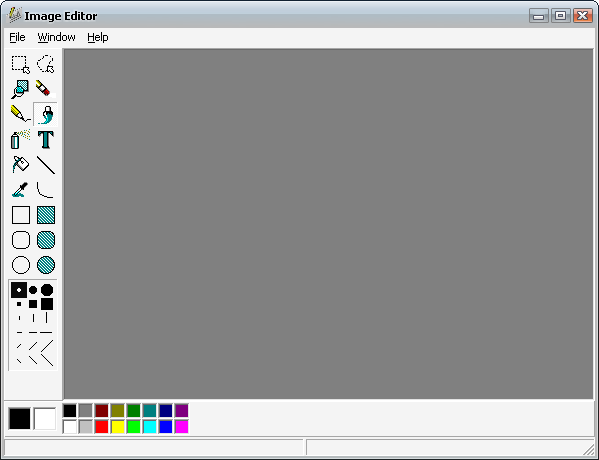Select the filled ellipse tool
The image size is (599, 460).
[x=45, y=265]
